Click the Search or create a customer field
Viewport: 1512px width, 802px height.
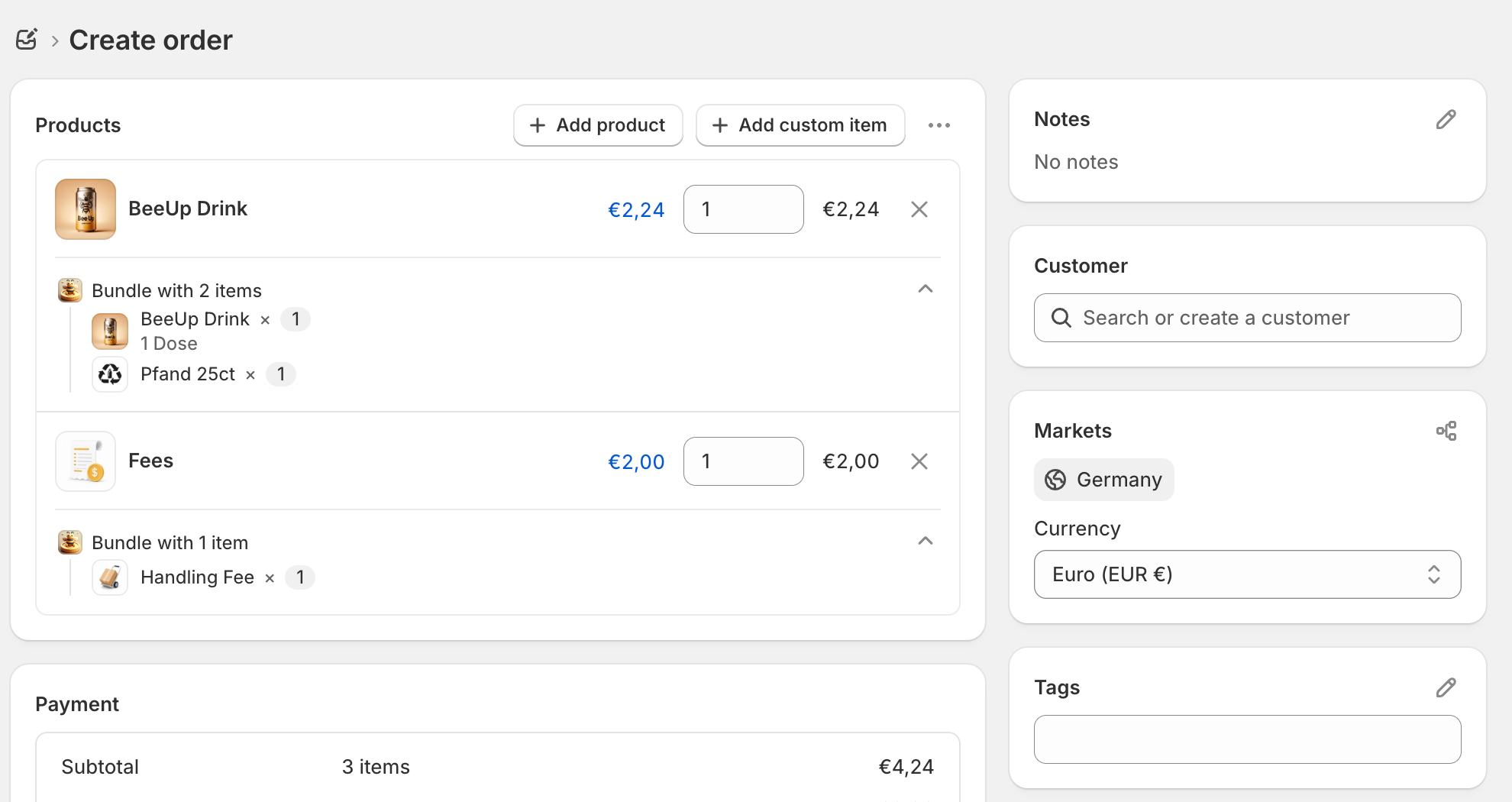point(1248,318)
